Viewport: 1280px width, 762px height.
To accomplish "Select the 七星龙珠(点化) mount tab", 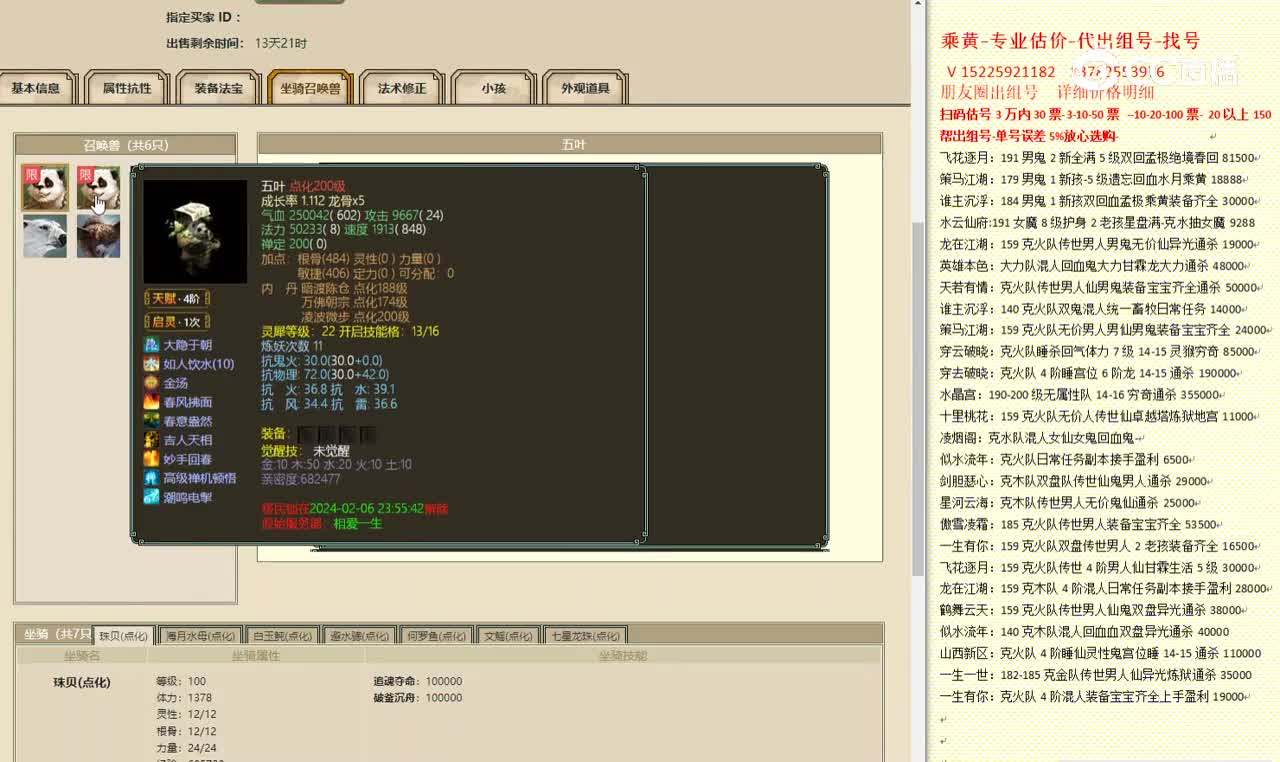I will (x=584, y=635).
